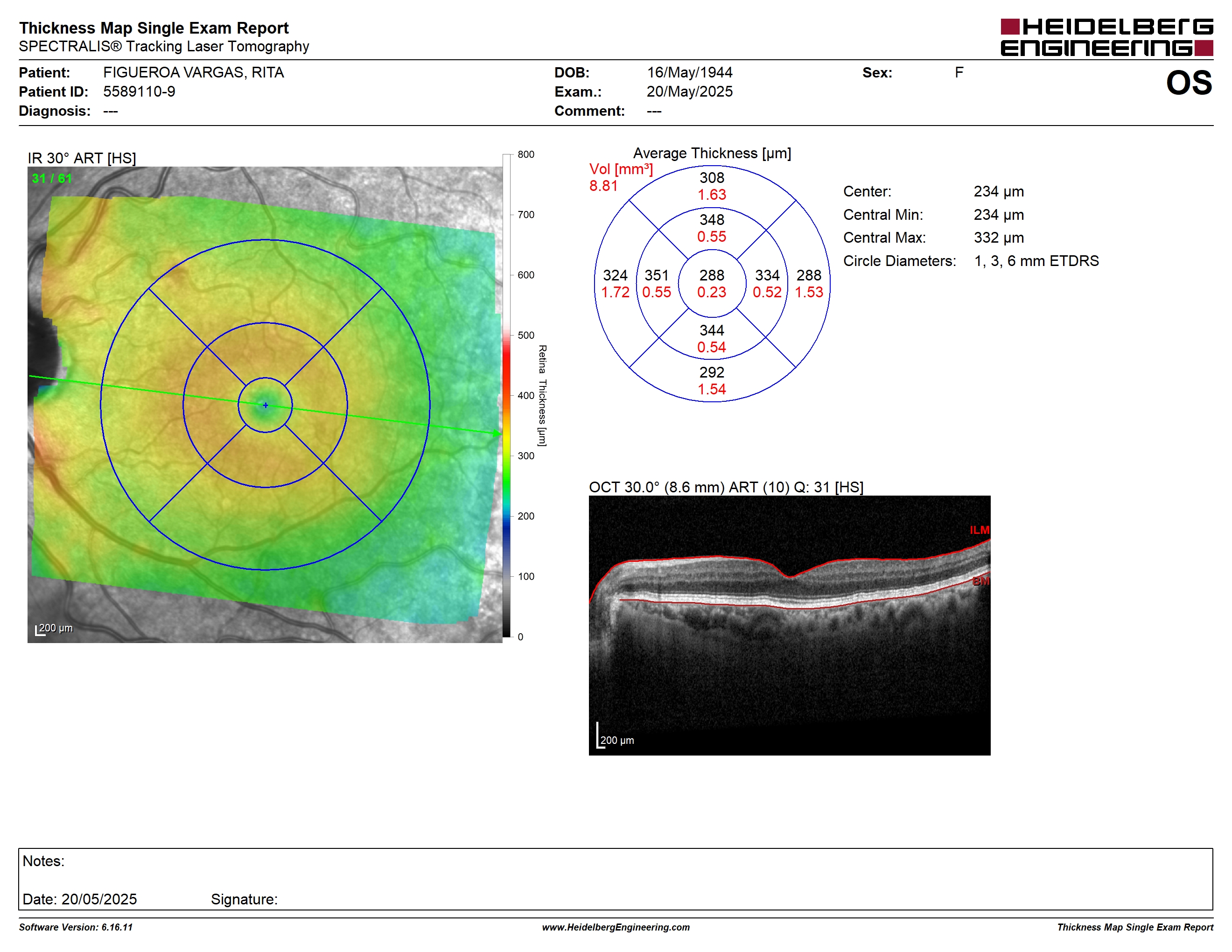
Task: Click the Comment field value
Action: tap(654, 111)
